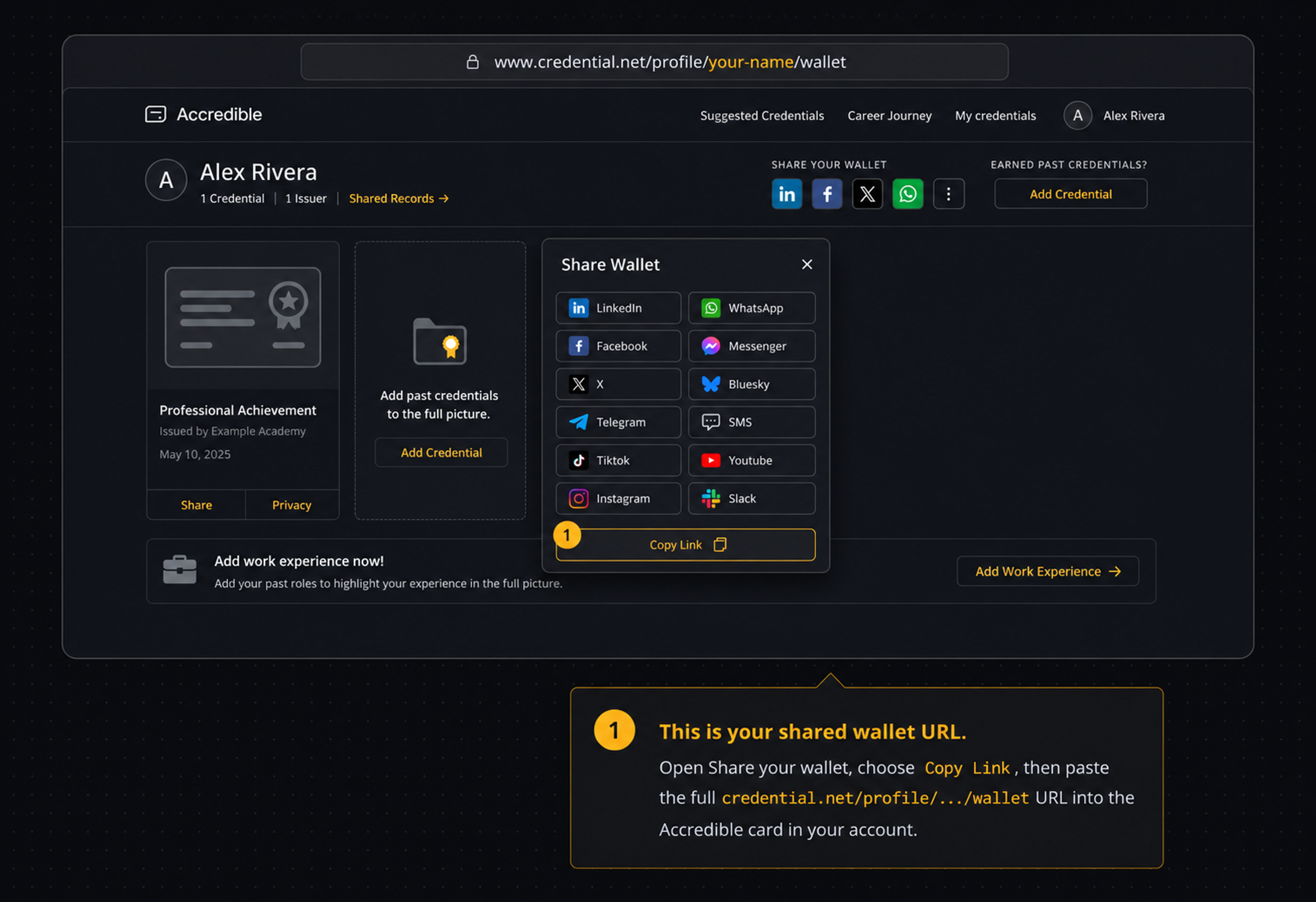Open Career Journey in navigation
Screen dimensions: 1316x902
(x=889, y=116)
